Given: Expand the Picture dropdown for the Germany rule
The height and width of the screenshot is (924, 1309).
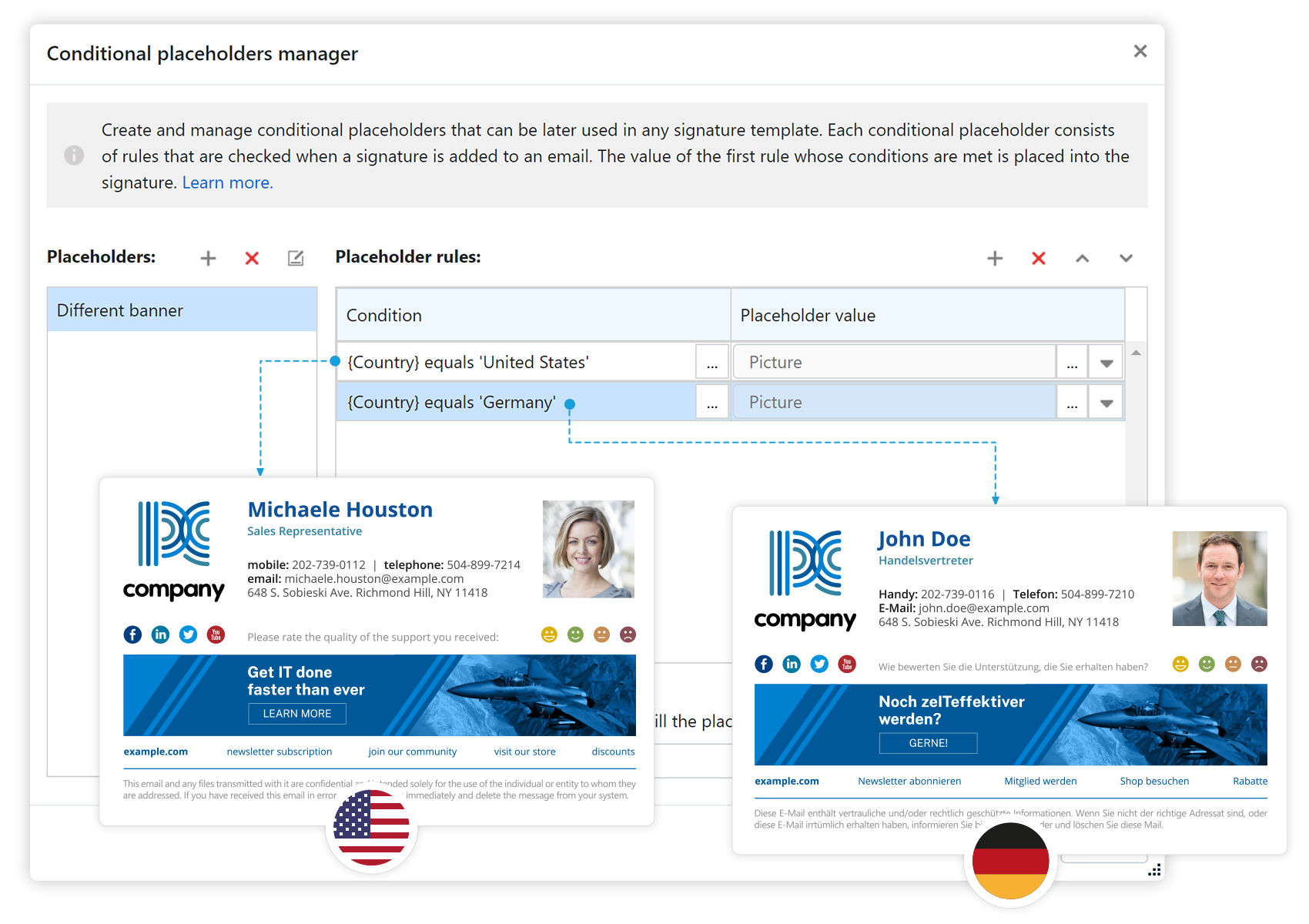Looking at the screenshot, I should coord(1106,401).
